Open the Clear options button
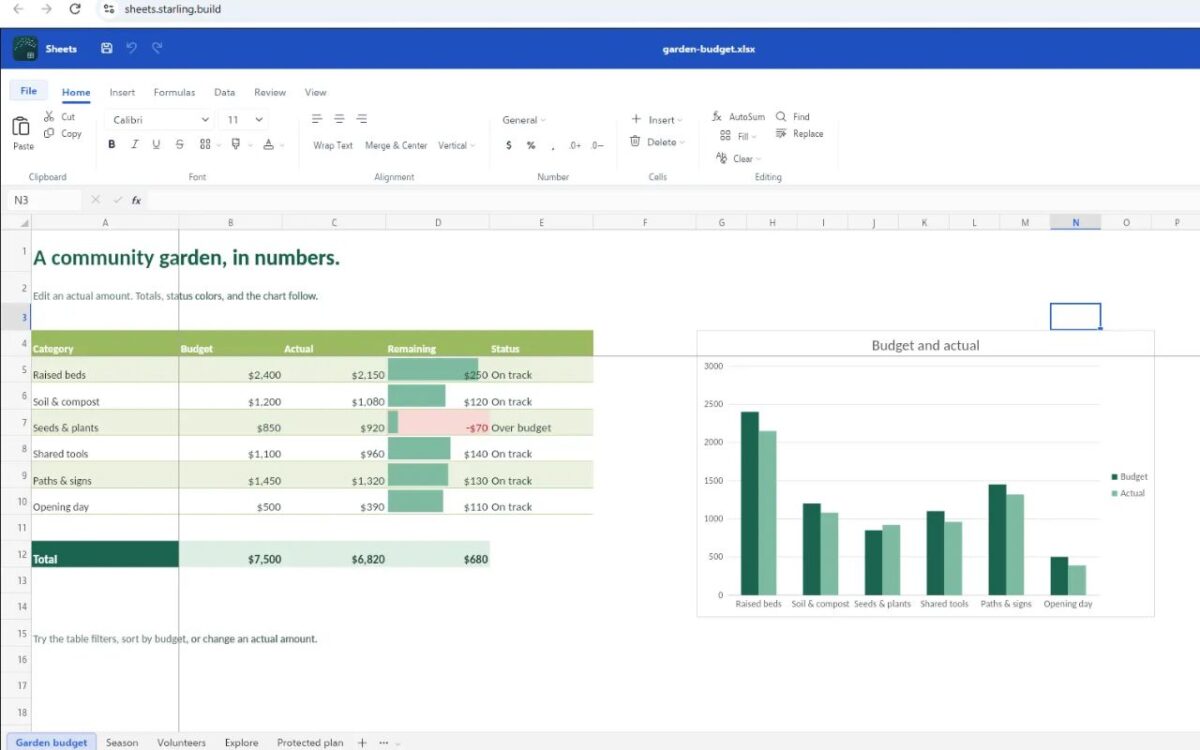Screen dimensions: 1200x750 coord(739,159)
